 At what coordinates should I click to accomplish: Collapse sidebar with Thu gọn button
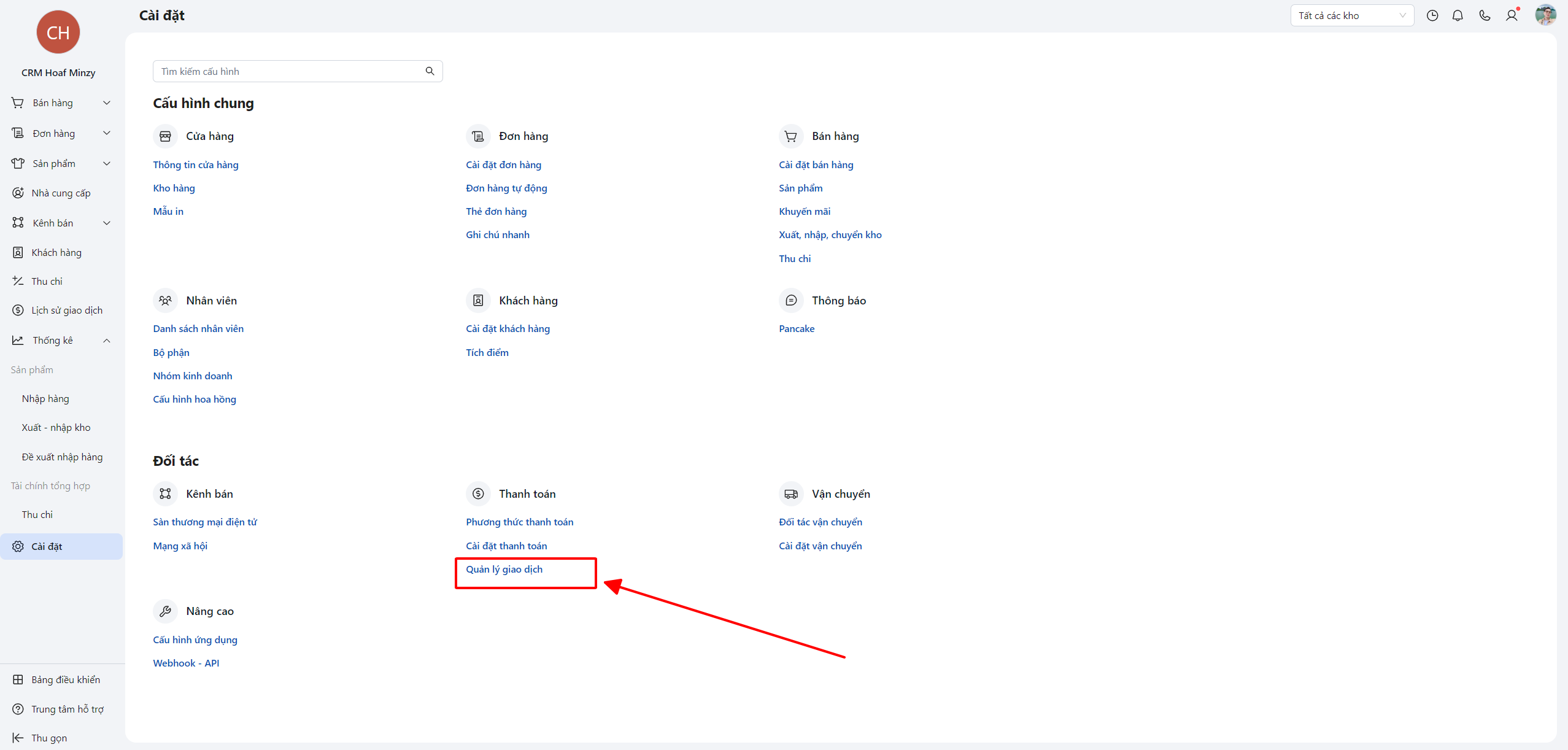tap(49, 738)
